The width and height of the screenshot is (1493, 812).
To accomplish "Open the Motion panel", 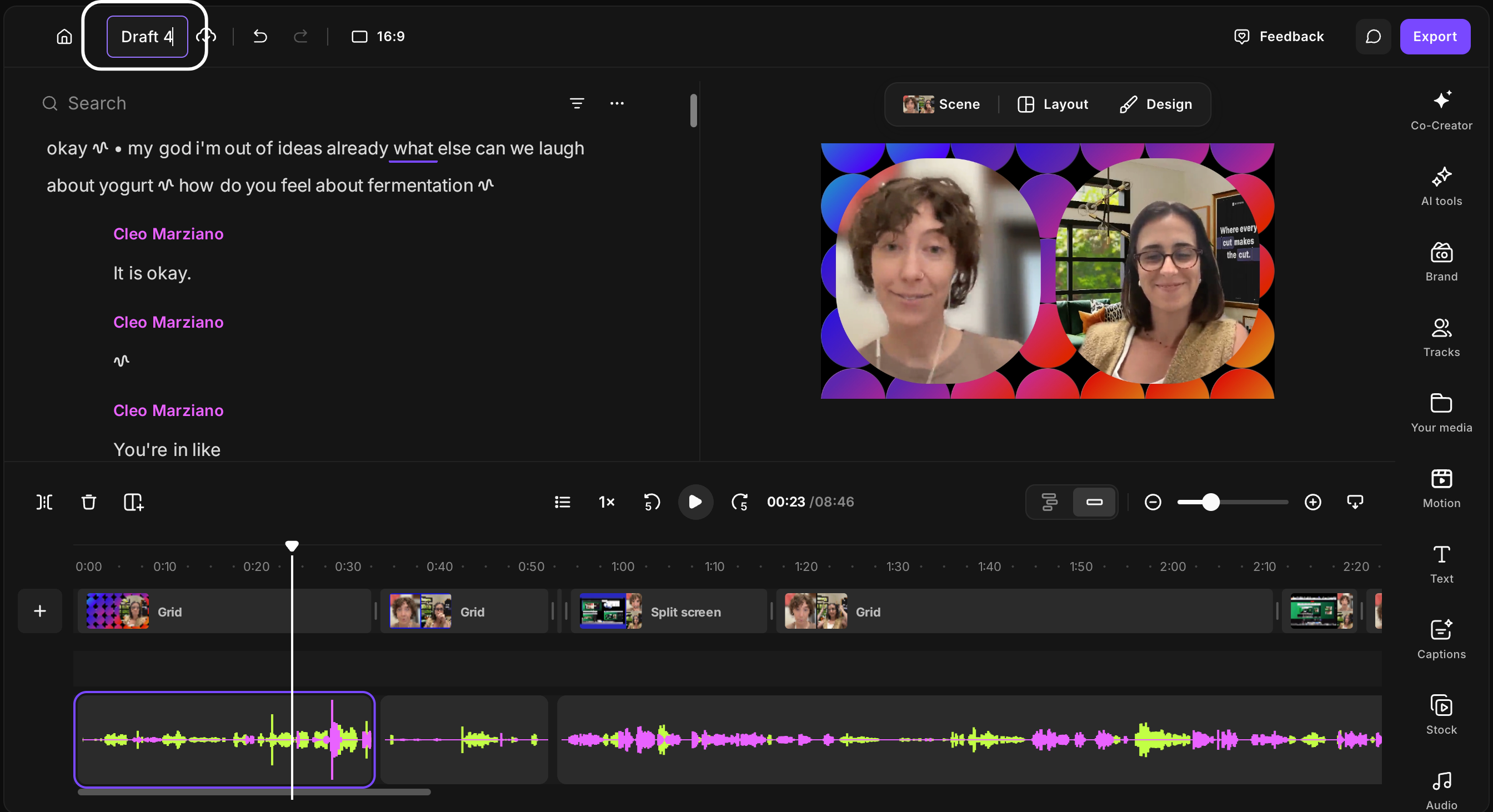I will coord(1441,488).
